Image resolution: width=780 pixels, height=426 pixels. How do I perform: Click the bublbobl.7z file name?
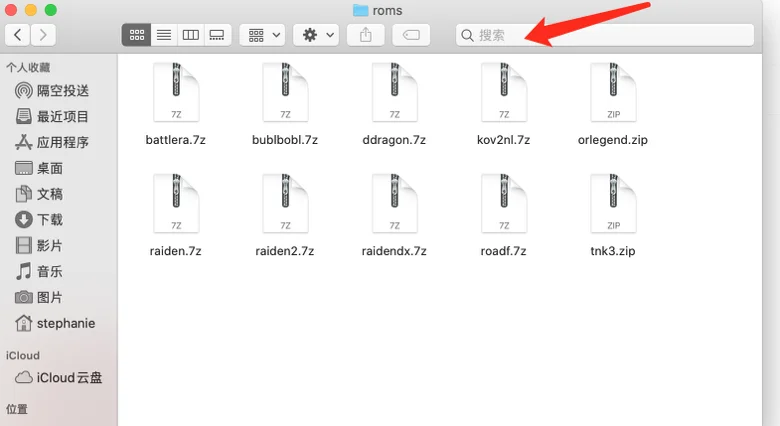click(x=285, y=140)
